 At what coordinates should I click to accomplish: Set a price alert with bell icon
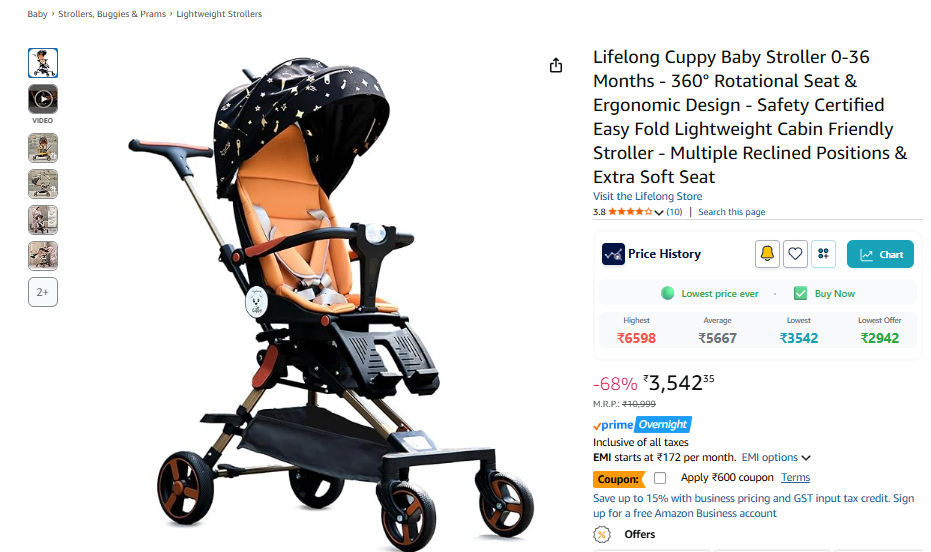[767, 254]
